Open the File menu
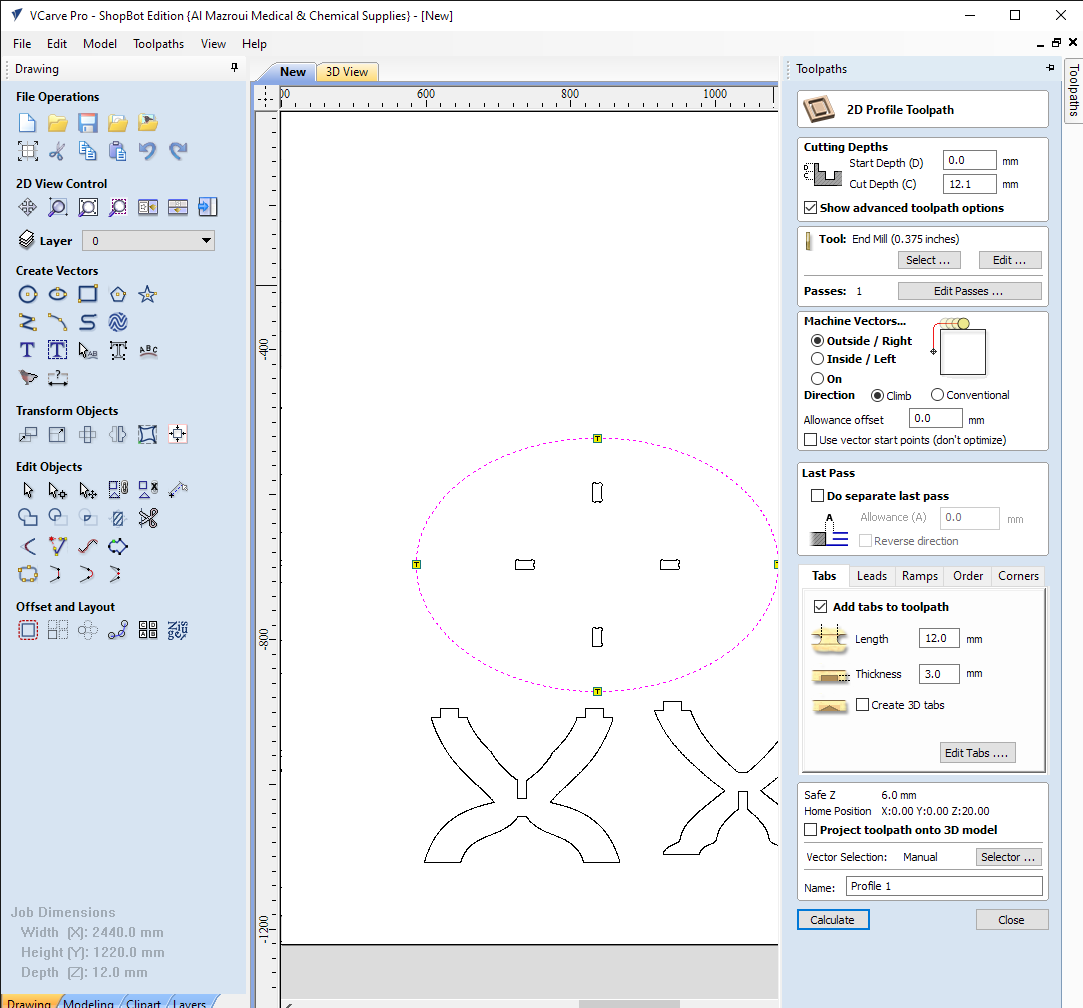Screen dimensions: 1083x1008 pyautogui.click(x=22, y=44)
